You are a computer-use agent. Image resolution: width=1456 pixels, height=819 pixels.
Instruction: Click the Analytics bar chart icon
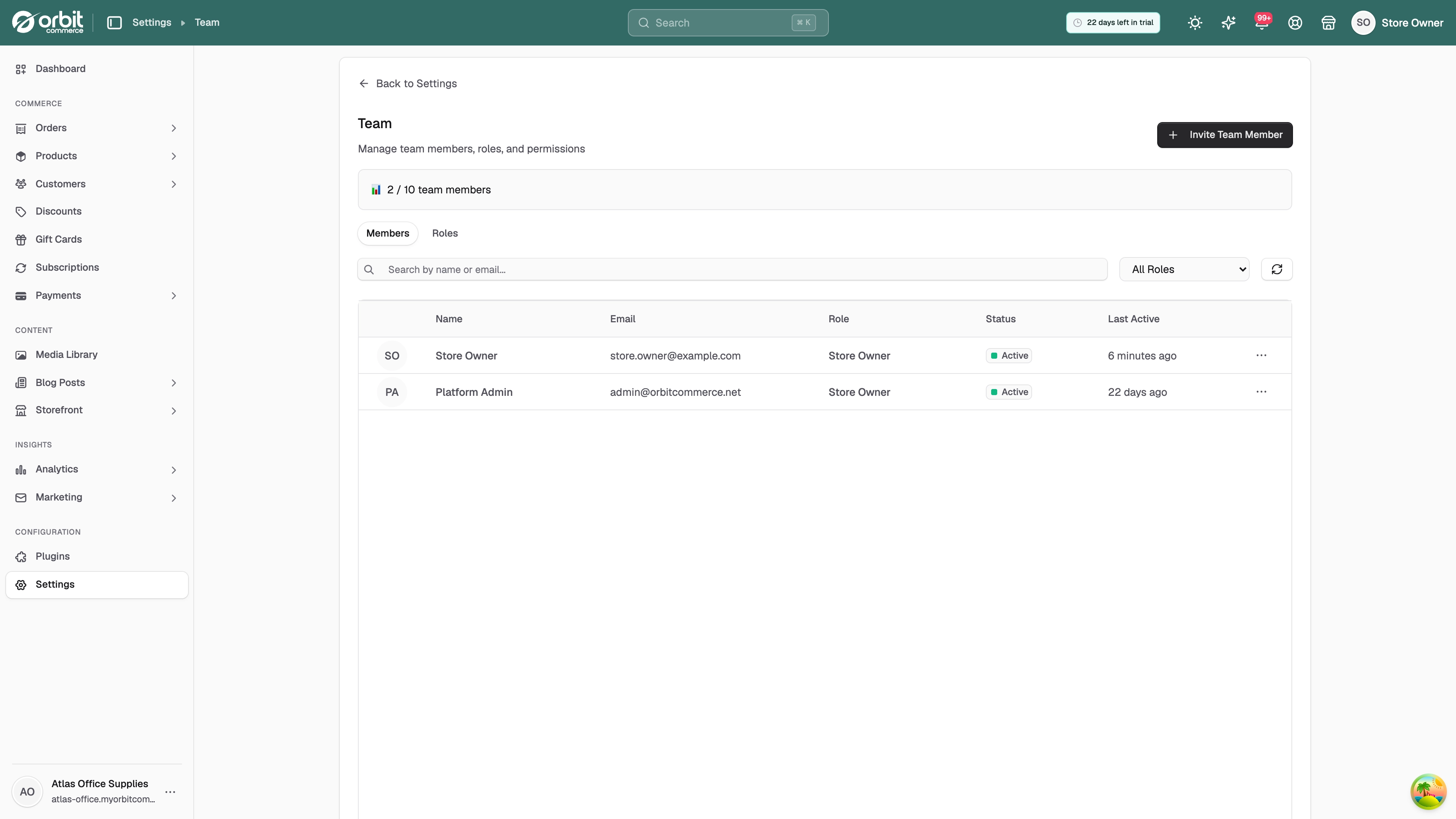[x=21, y=470]
